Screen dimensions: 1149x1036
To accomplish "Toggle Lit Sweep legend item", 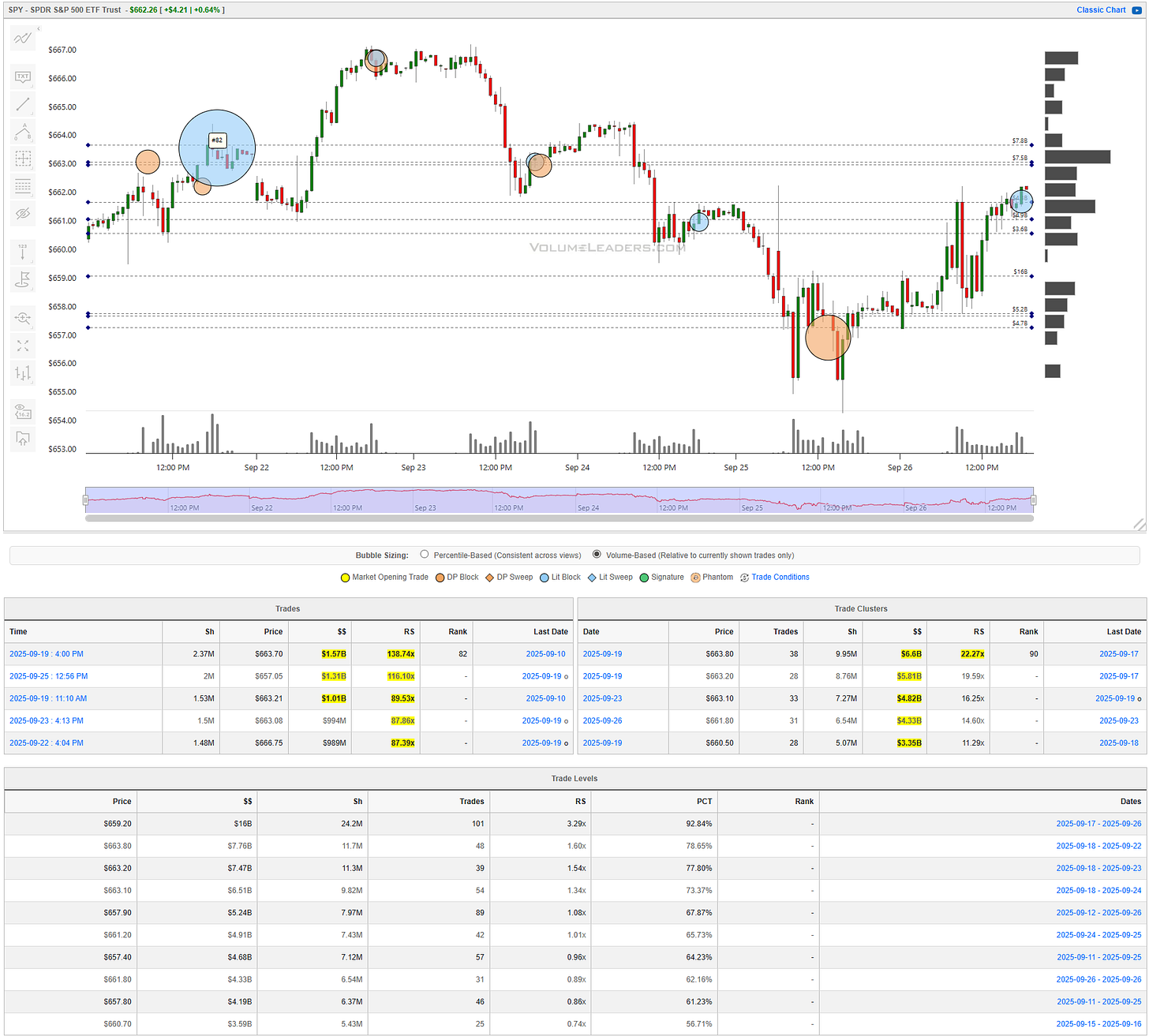I will tap(610, 578).
